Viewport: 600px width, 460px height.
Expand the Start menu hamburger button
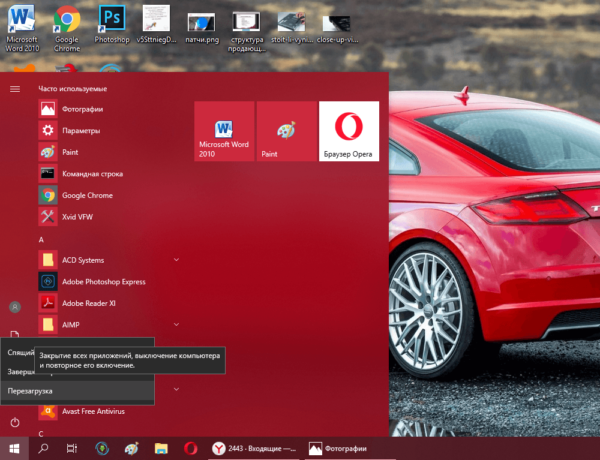[x=15, y=89]
